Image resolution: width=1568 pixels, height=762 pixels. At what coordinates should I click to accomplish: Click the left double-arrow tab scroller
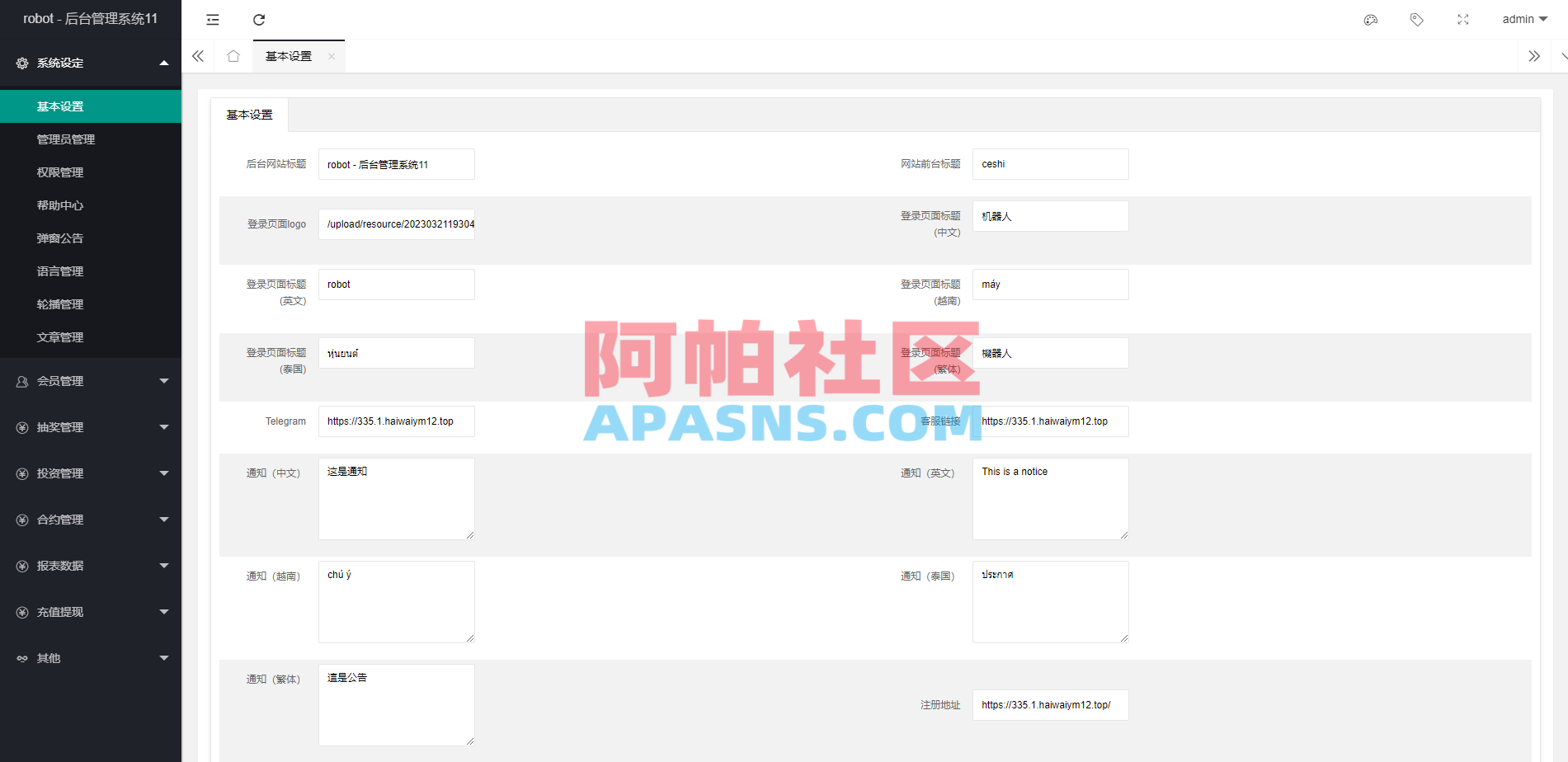(197, 56)
